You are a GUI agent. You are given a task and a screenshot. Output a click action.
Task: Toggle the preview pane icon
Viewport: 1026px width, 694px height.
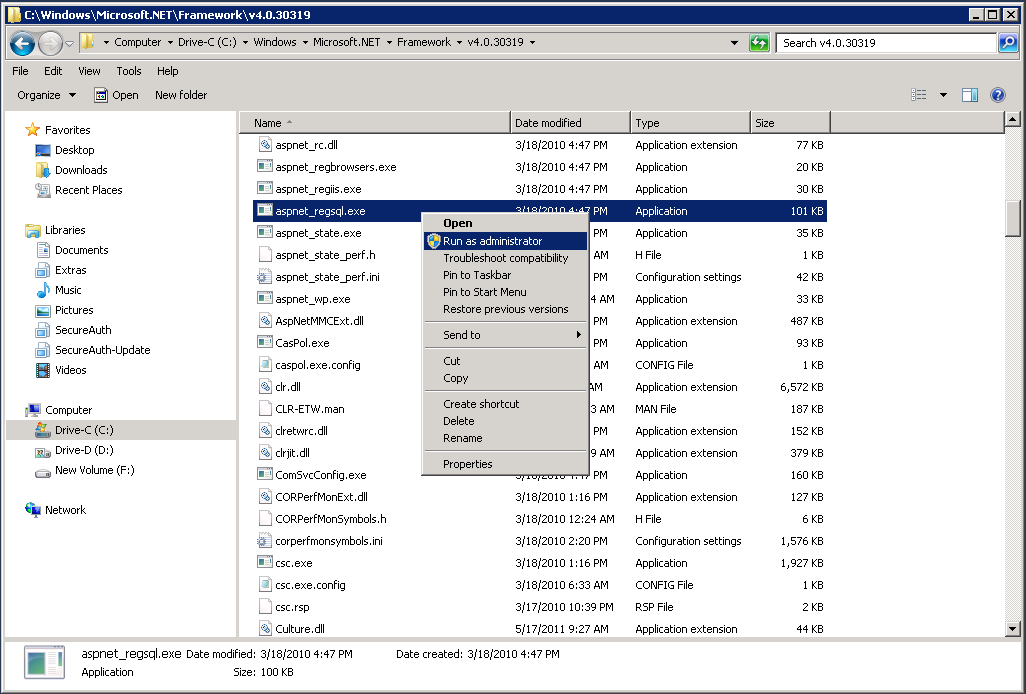[969, 95]
